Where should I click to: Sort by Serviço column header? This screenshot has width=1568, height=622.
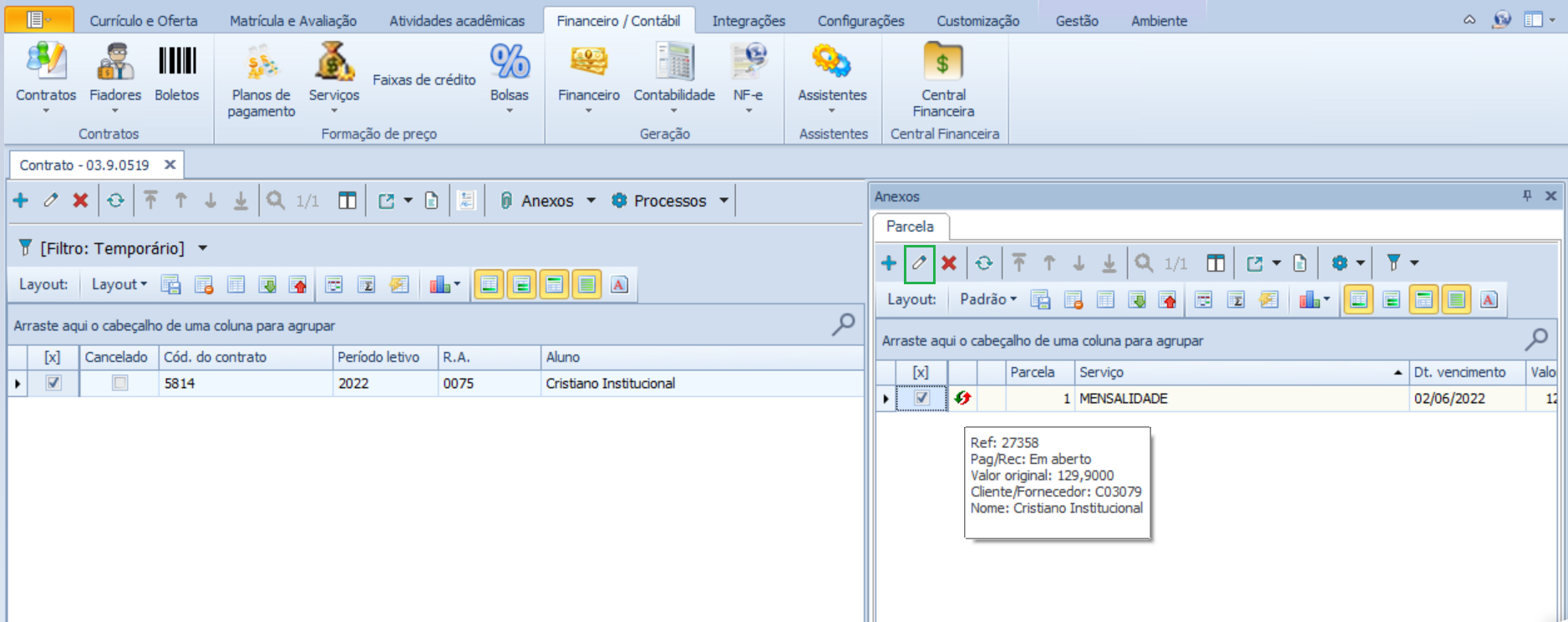click(x=1241, y=372)
